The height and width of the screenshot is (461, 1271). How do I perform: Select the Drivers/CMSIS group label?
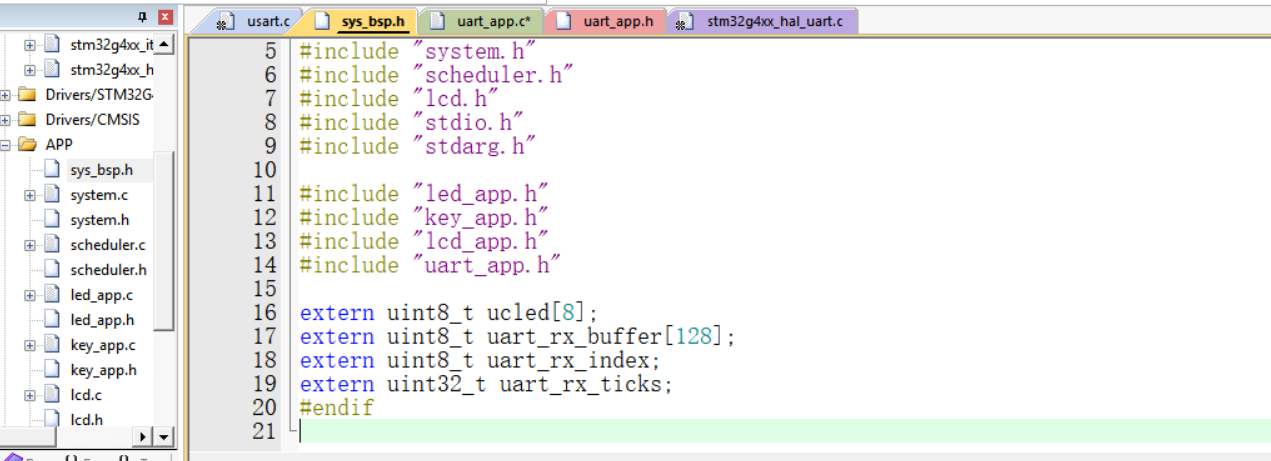click(93, 120)
